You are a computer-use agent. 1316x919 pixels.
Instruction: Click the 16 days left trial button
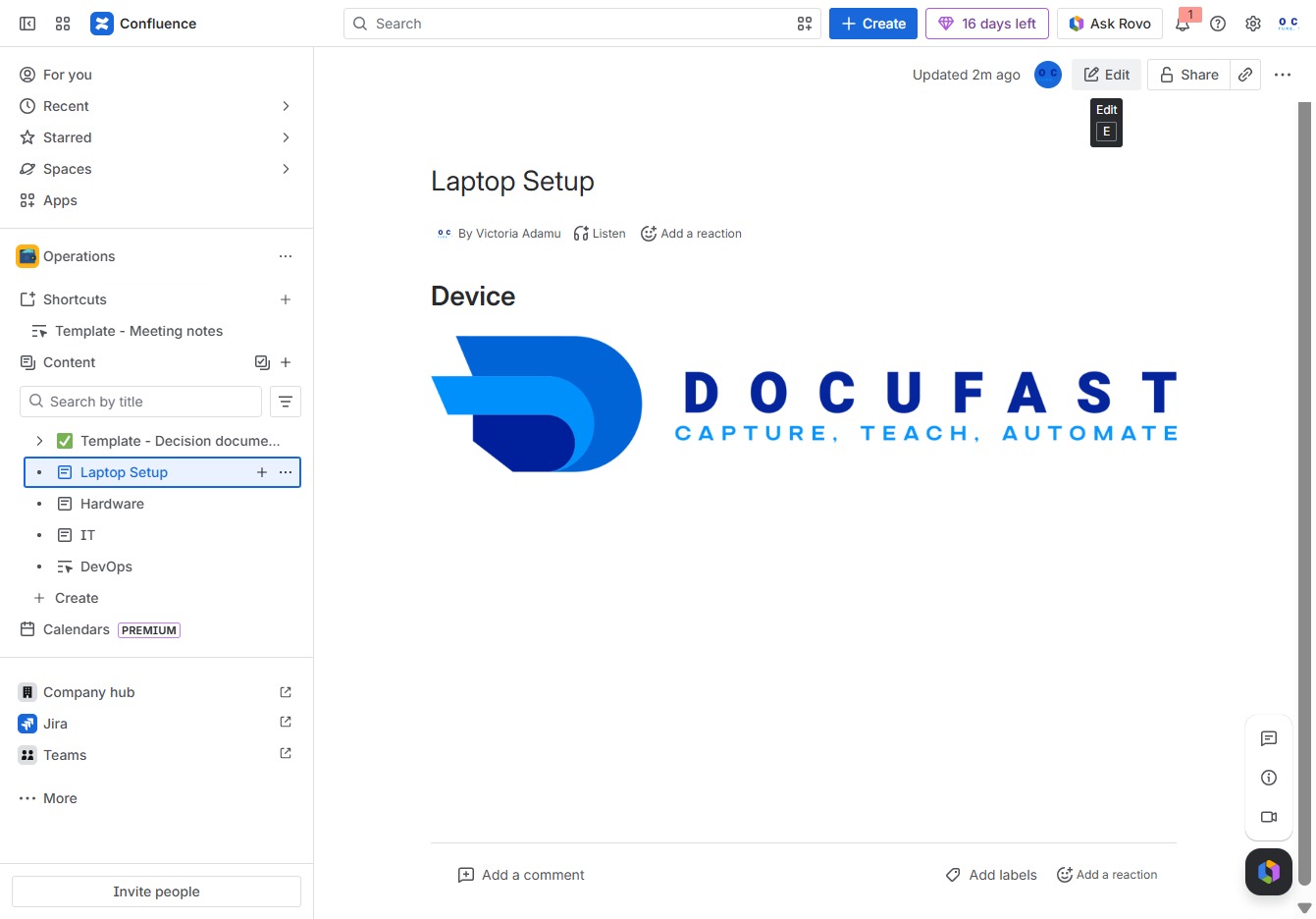tap(987, 24)
